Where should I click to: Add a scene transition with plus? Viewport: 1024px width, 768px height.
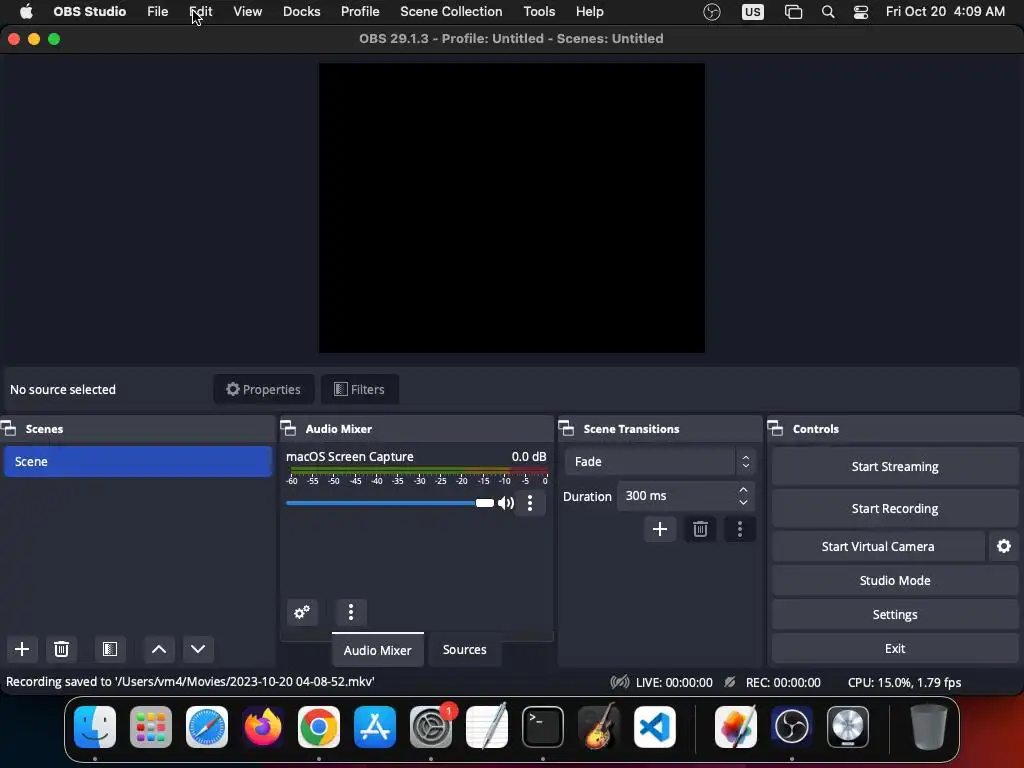(x=660, y=529)
